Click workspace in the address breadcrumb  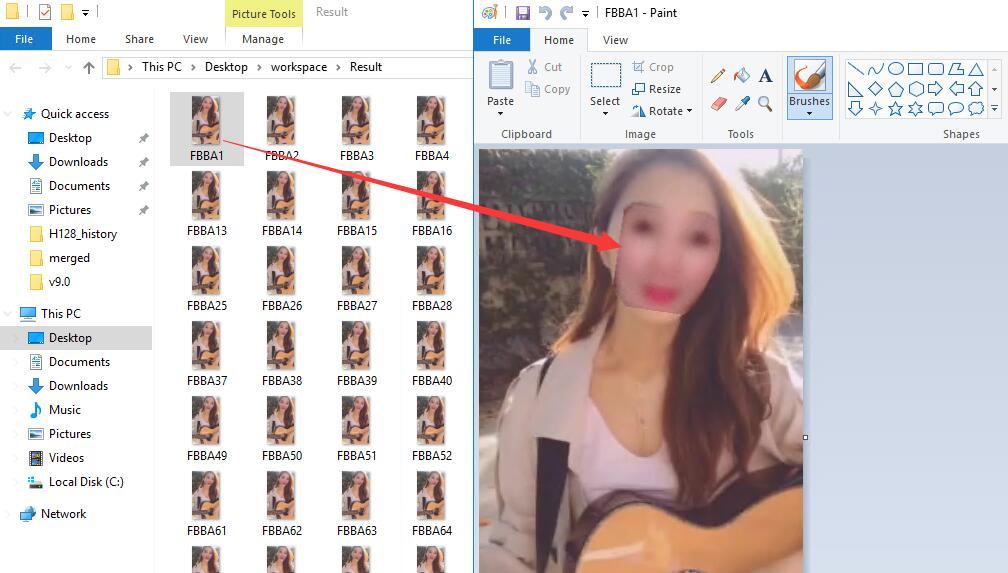tap(299, 67)
